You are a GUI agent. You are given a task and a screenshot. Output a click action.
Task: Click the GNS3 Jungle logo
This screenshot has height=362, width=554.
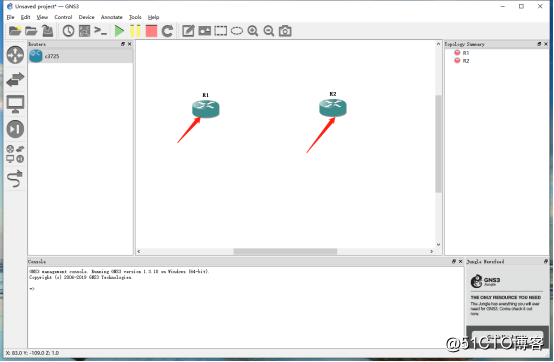coord(485,281)
